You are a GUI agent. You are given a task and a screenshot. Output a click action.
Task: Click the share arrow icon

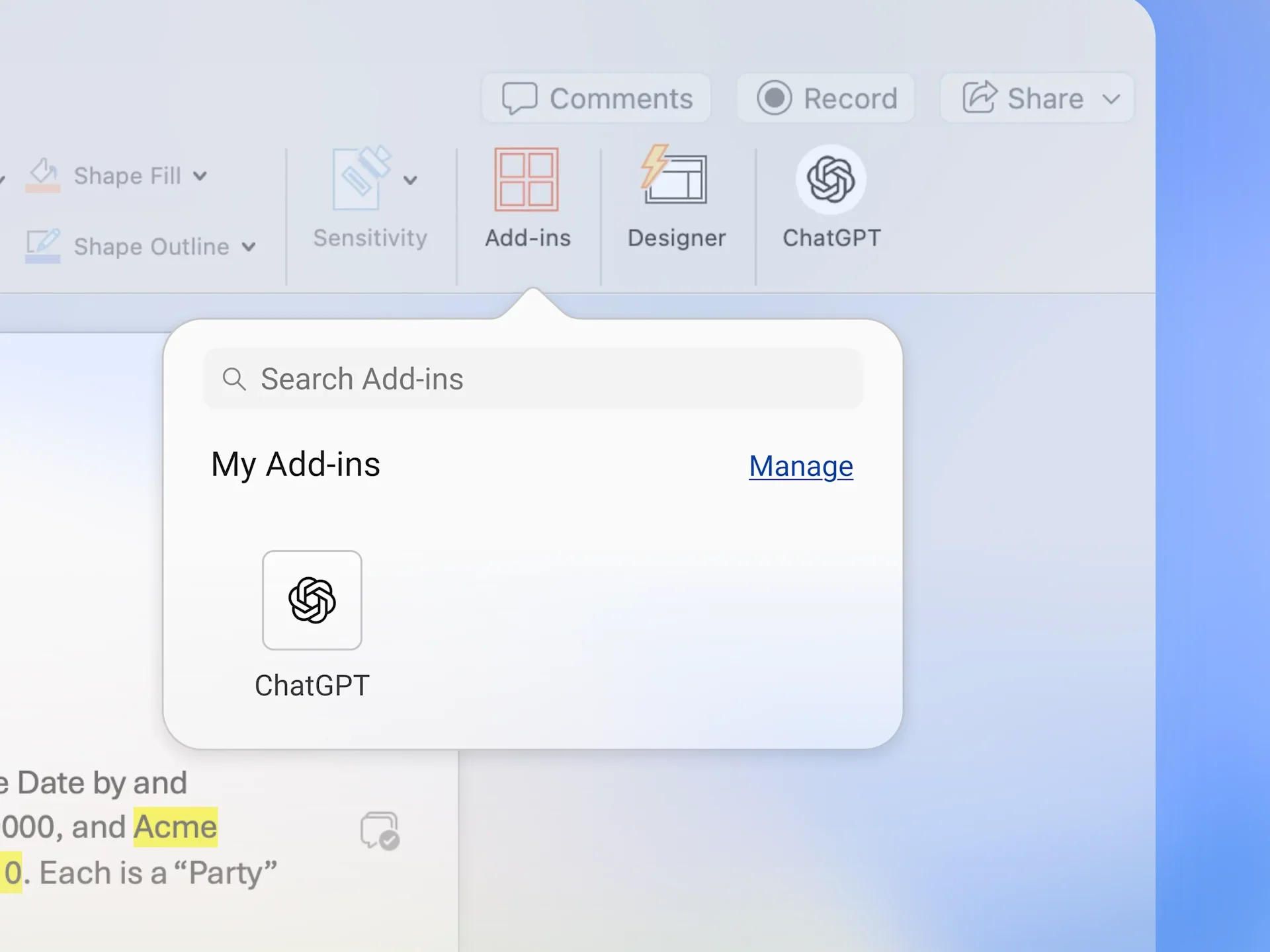(979, 97)
